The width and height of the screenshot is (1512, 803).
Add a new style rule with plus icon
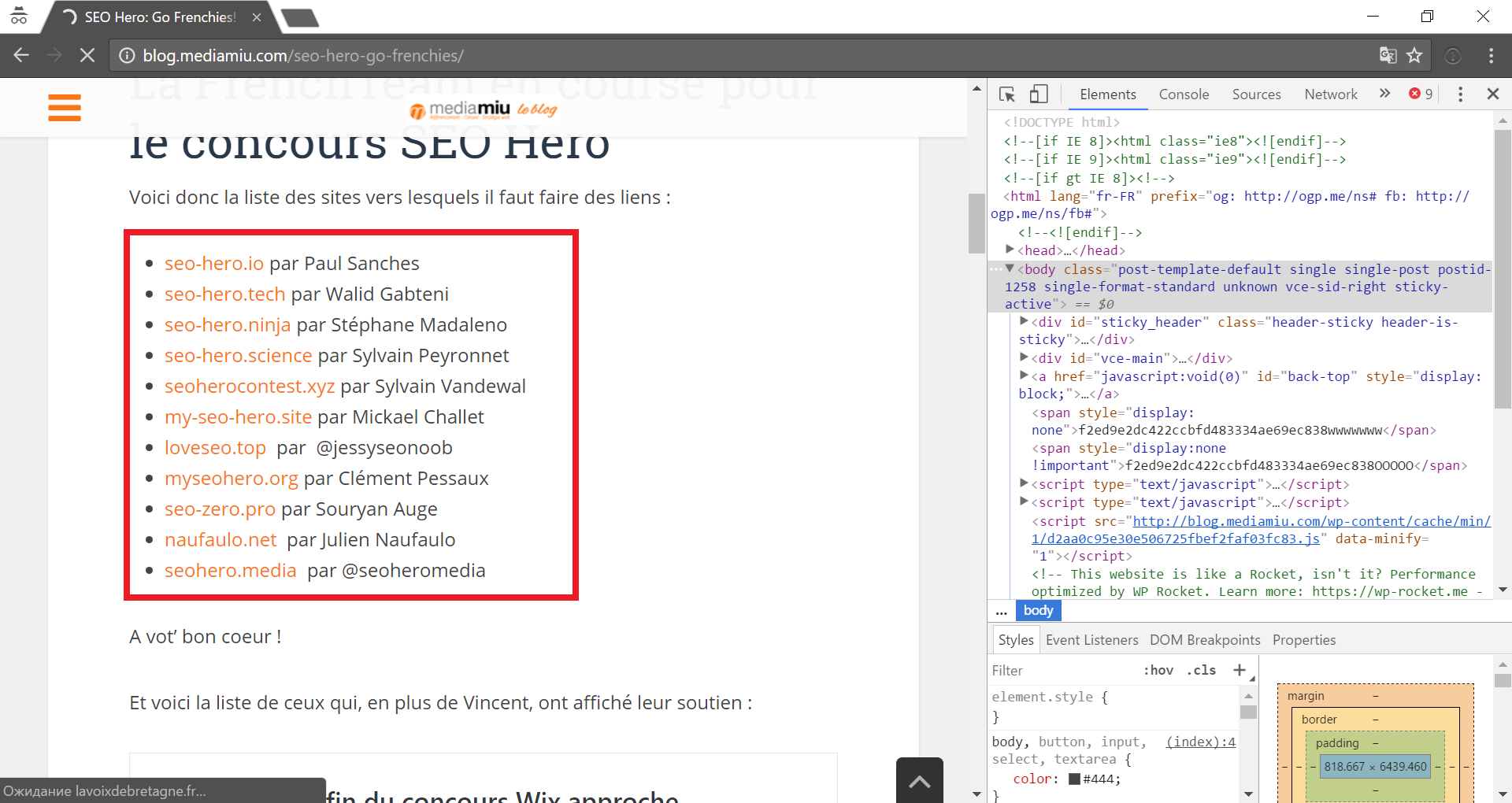point(1240,670)
